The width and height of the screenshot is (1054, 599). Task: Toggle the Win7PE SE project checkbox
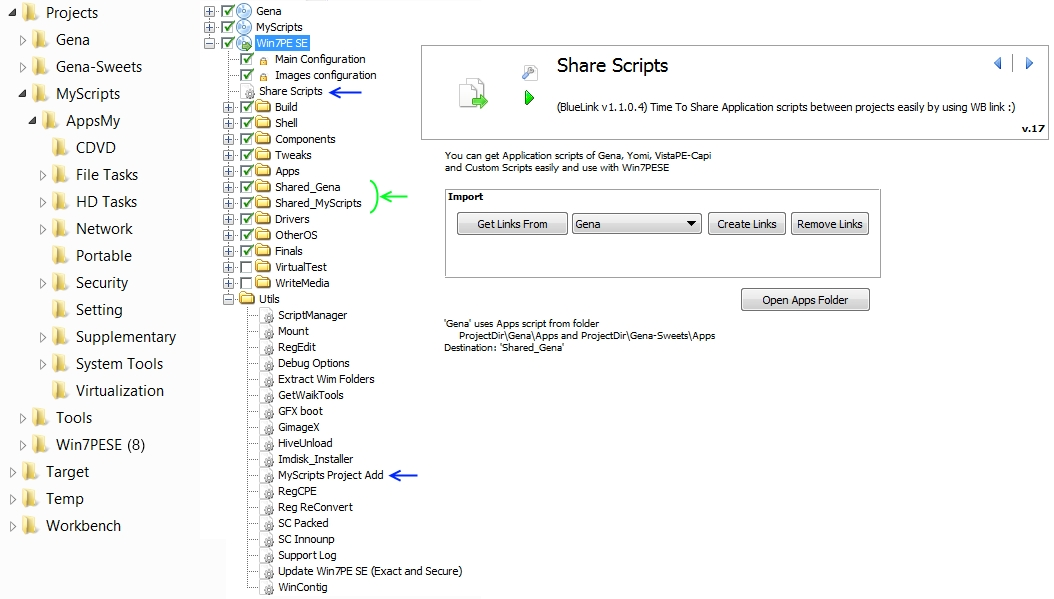(x=227, y=43)
